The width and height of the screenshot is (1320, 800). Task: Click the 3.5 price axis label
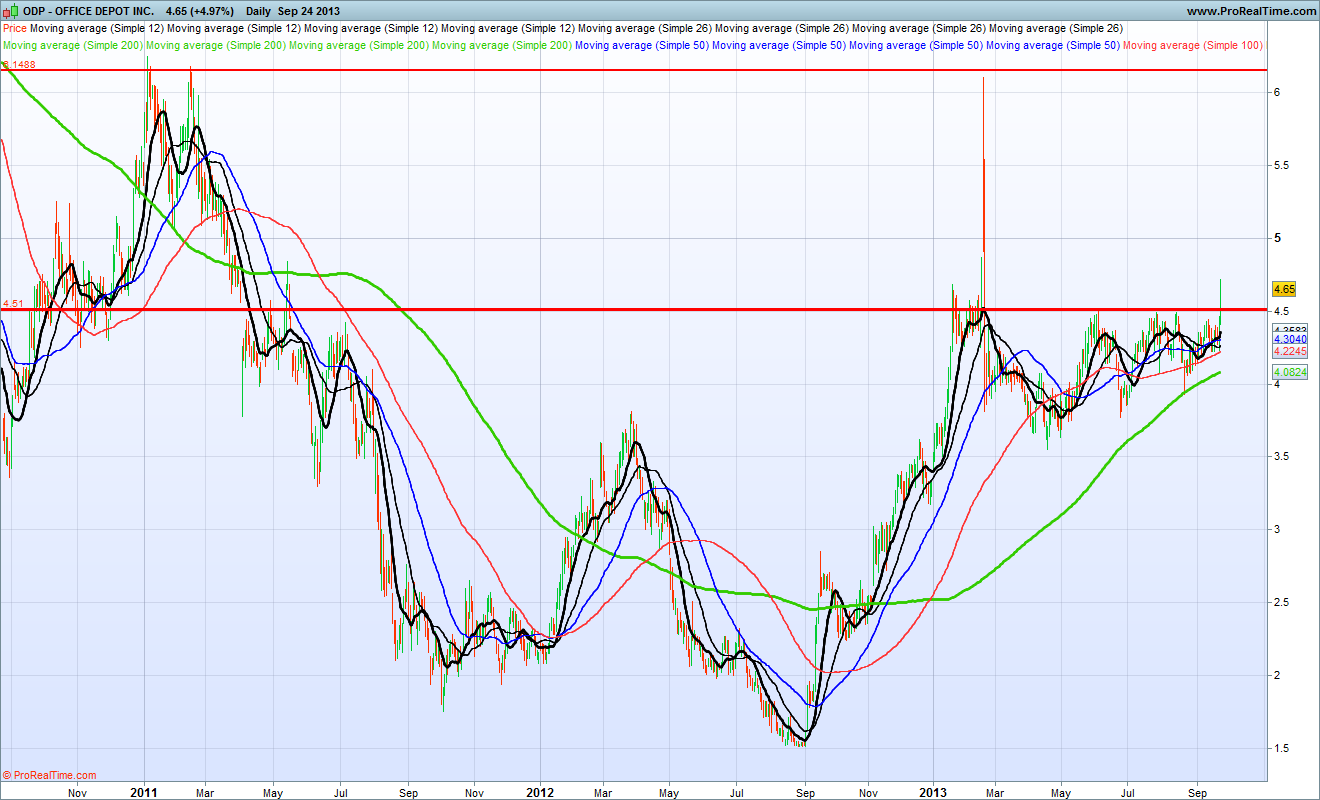[x=1281, y=456]
